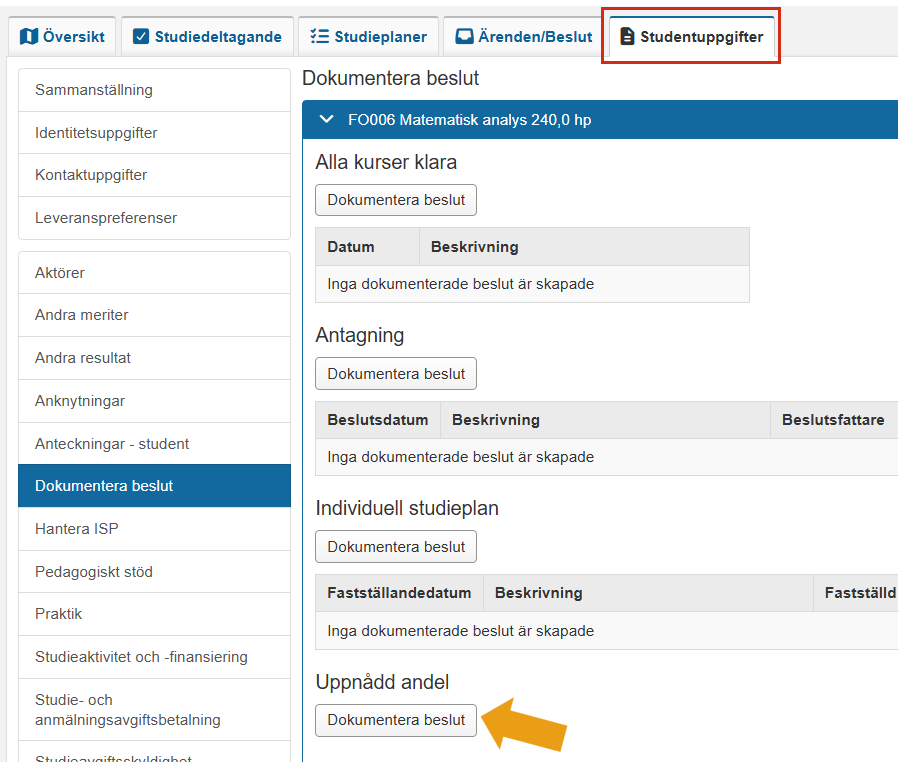Select Identitetsuppgifter in the sidebar
The image size is (898, 762).
click(155, 133)
